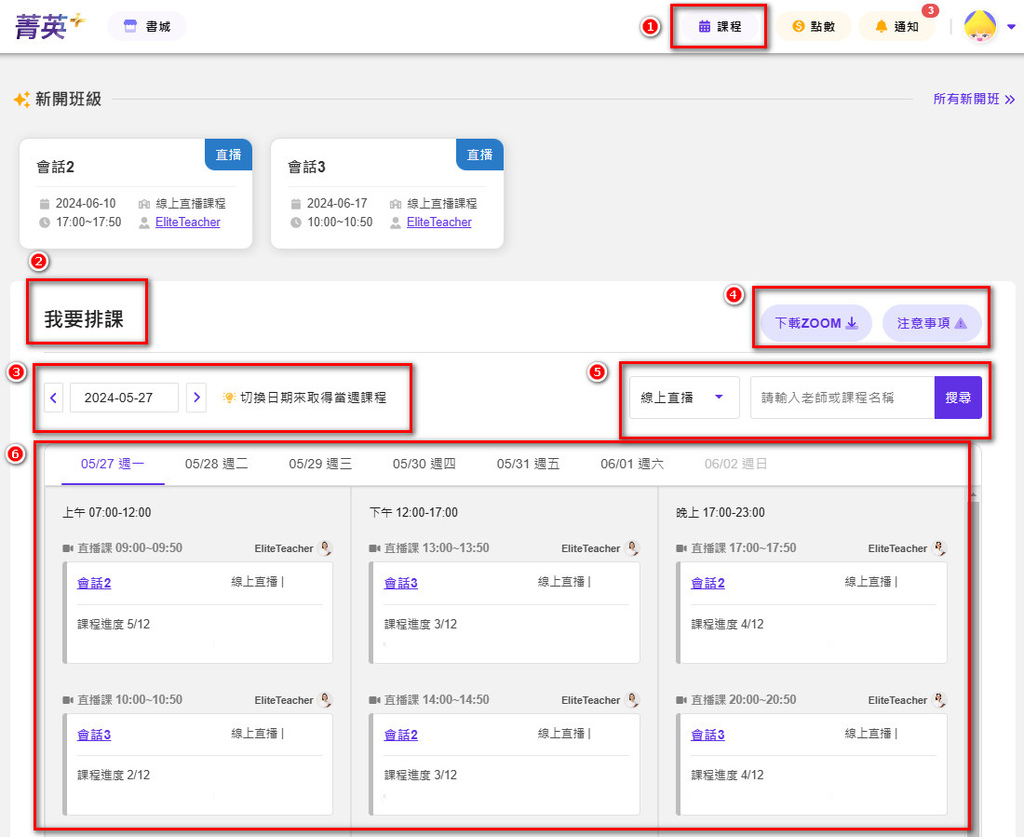
Task: Click teacher avatar for 09:00~09:50 class
Action: (325, 548)
